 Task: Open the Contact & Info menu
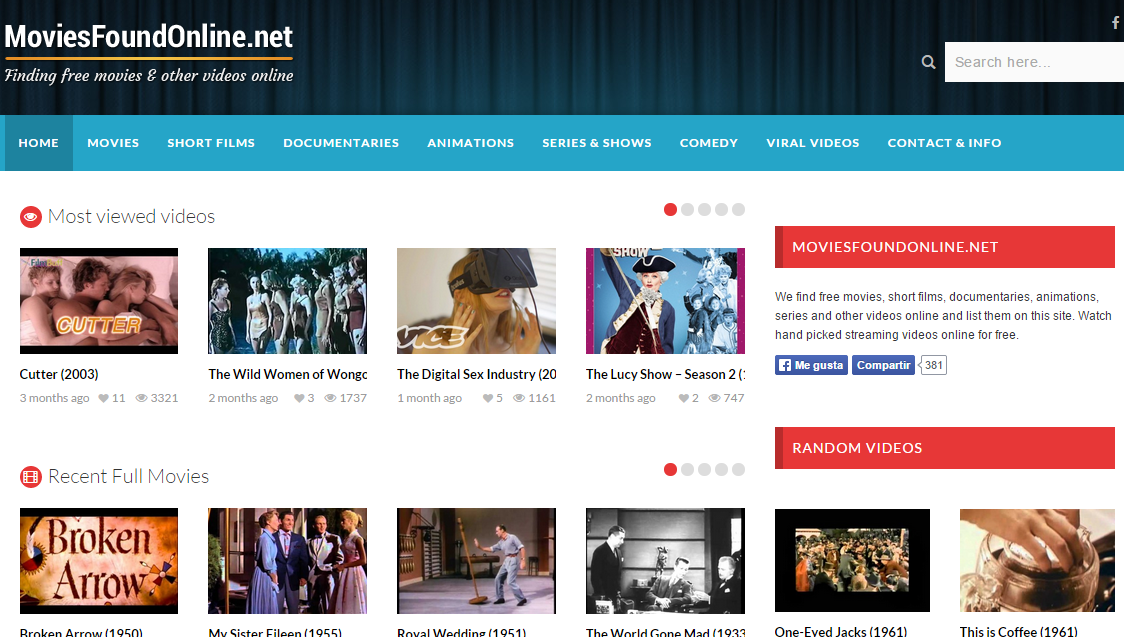pyautogui.click(x=944, y=143)
